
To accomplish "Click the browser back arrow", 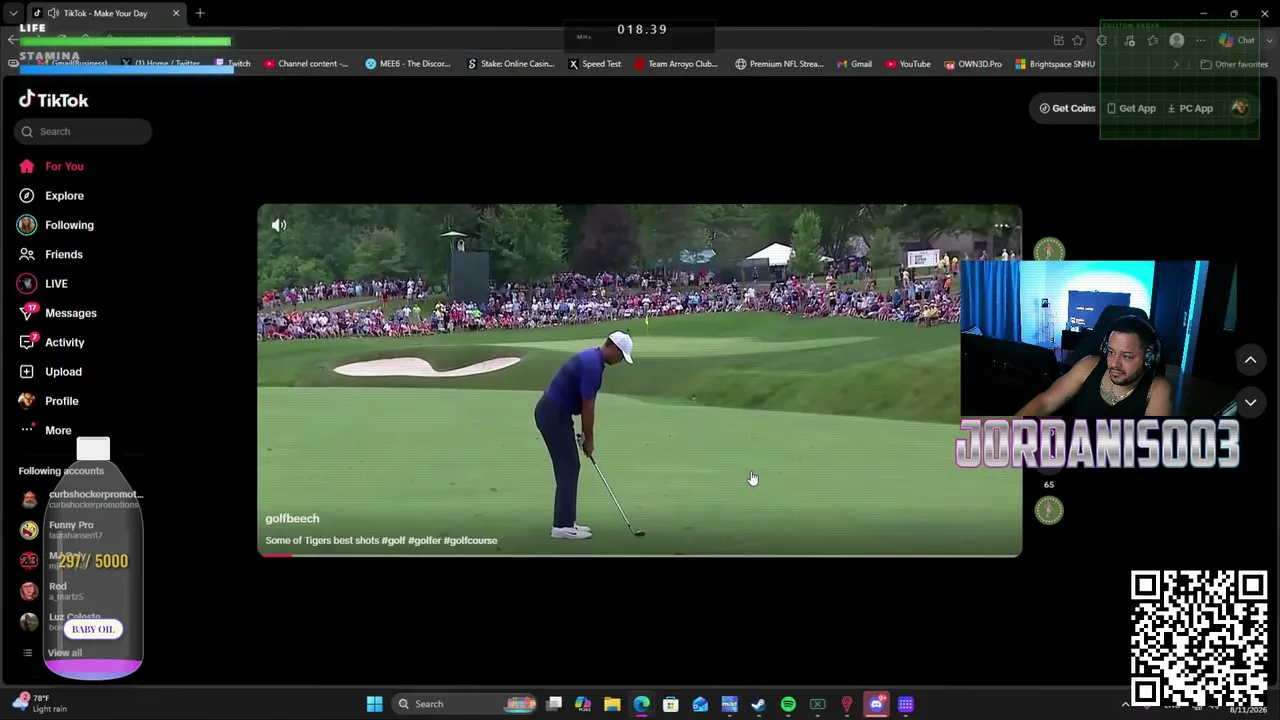I will 12,40.
